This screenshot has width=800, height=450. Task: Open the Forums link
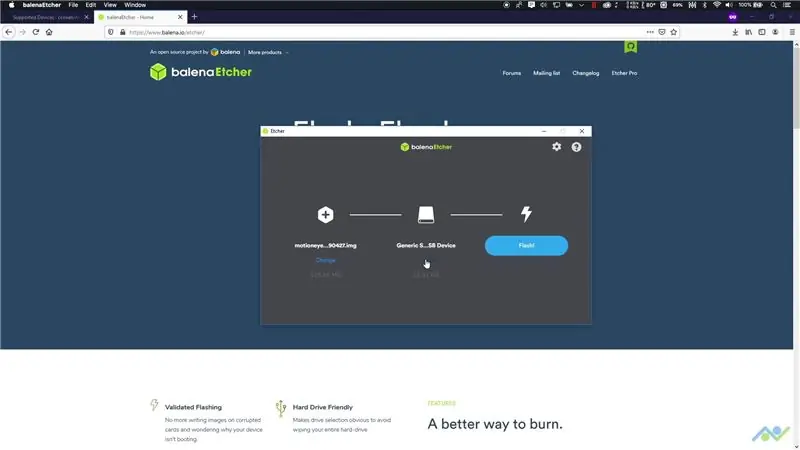tap(511, 73)
